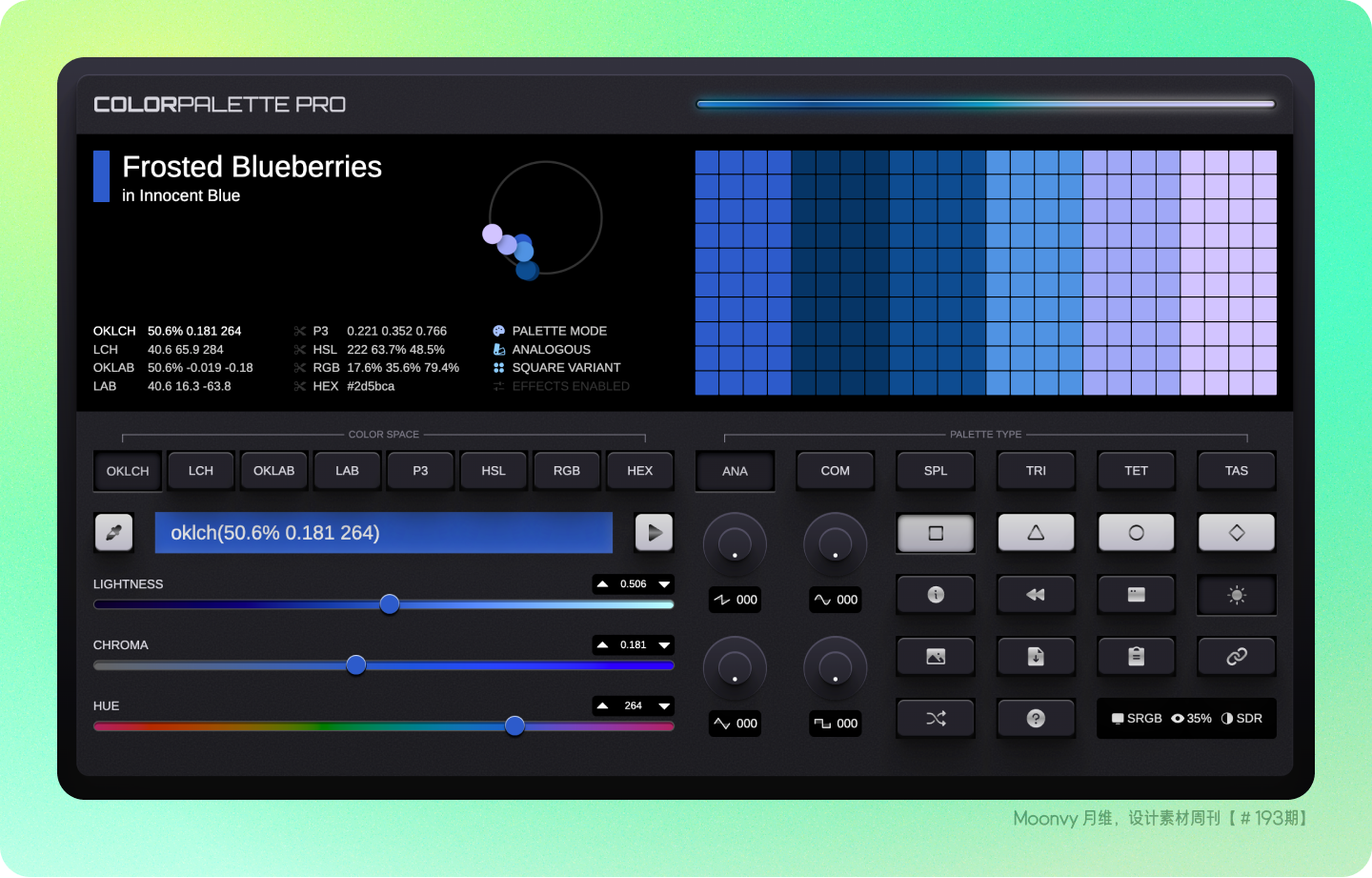Select the triangle palette variant
This screenshot has width=1372, height=878.
click(1036, 533)
